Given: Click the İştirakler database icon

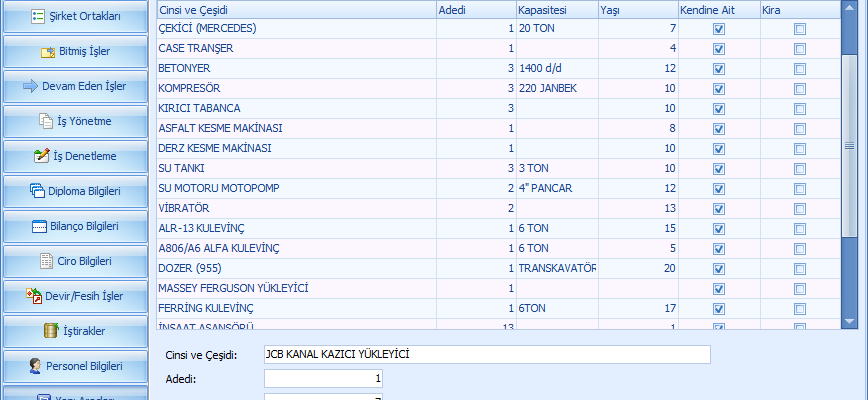Looking at the screenshot, I should click(50, 330).
